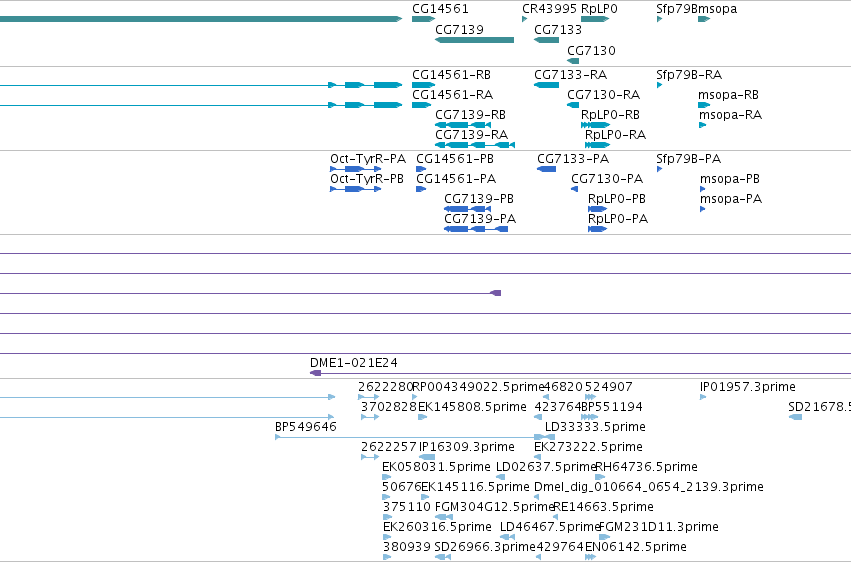Click the EK273222.5prime EST
Image resolution: width=851 pixels, height=562 pixels.
coord(538,457)
